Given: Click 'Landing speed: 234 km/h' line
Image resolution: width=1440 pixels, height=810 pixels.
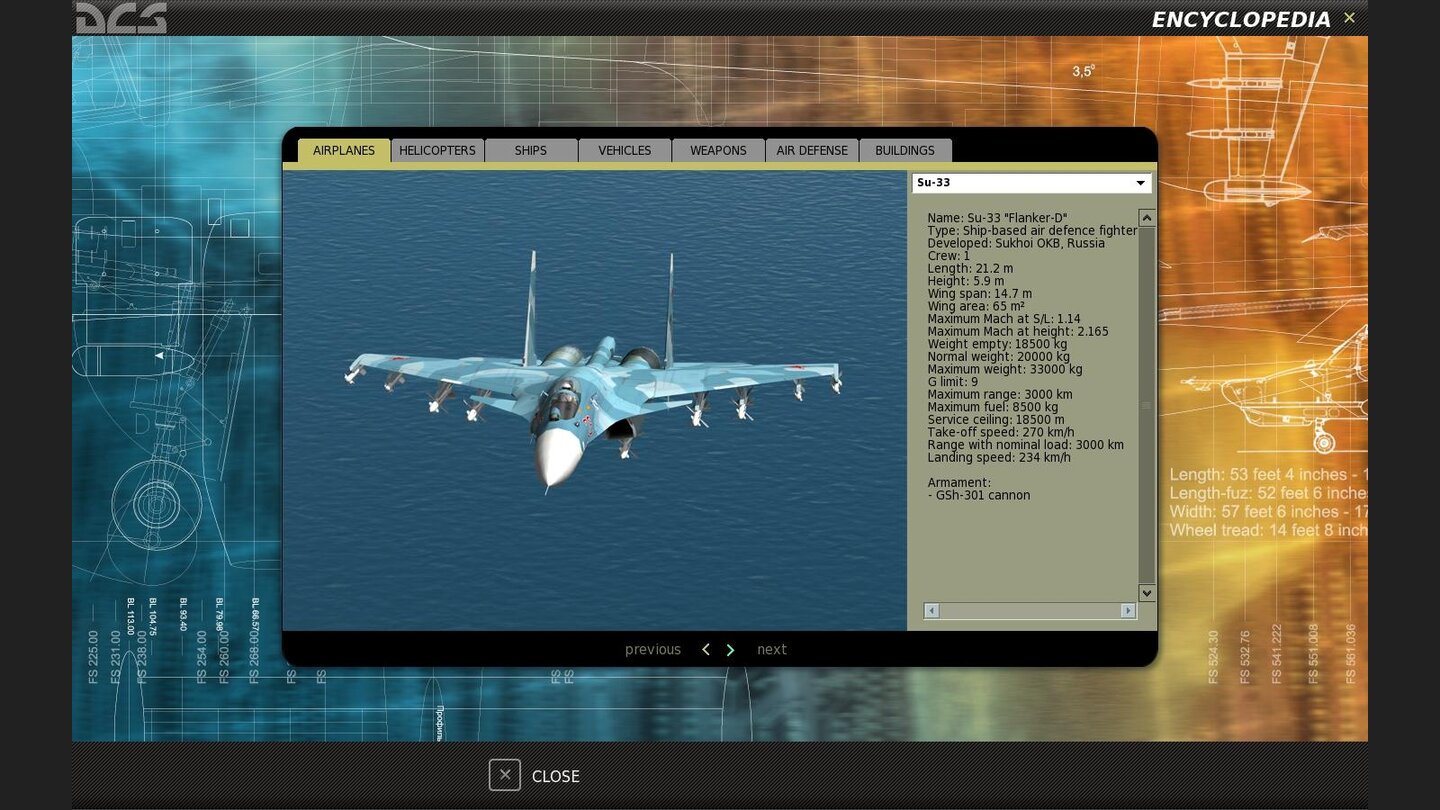Looking at the screenshot, I should click(x=999, y=458).
